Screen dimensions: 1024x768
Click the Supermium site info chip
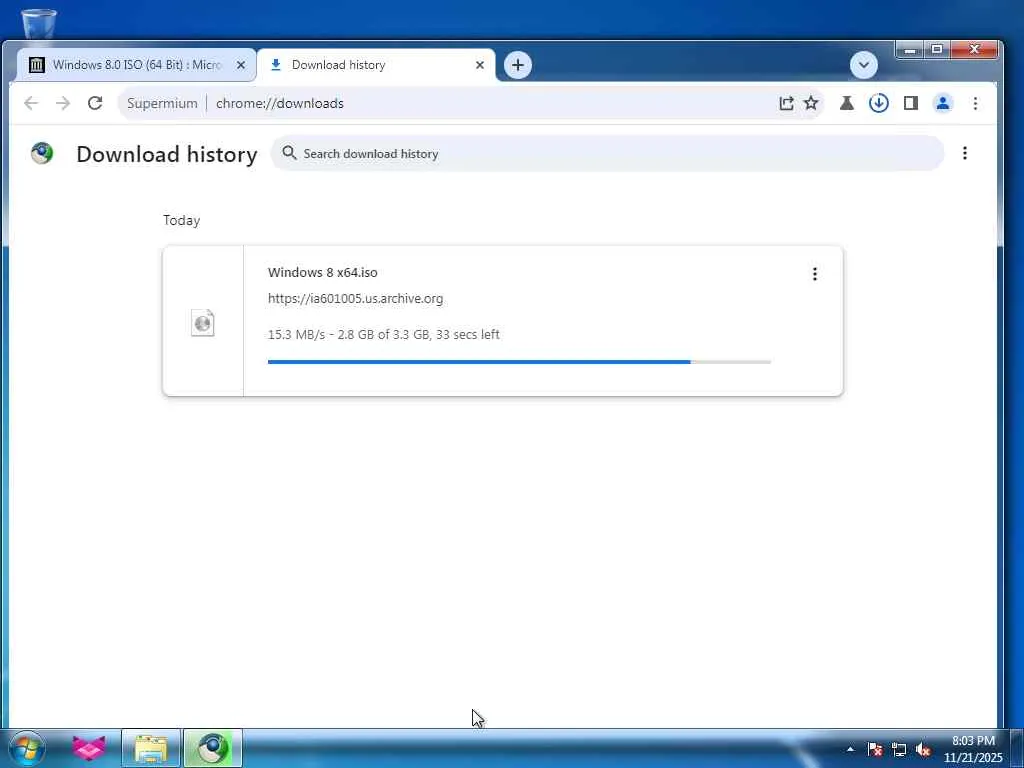click(162, 103)
